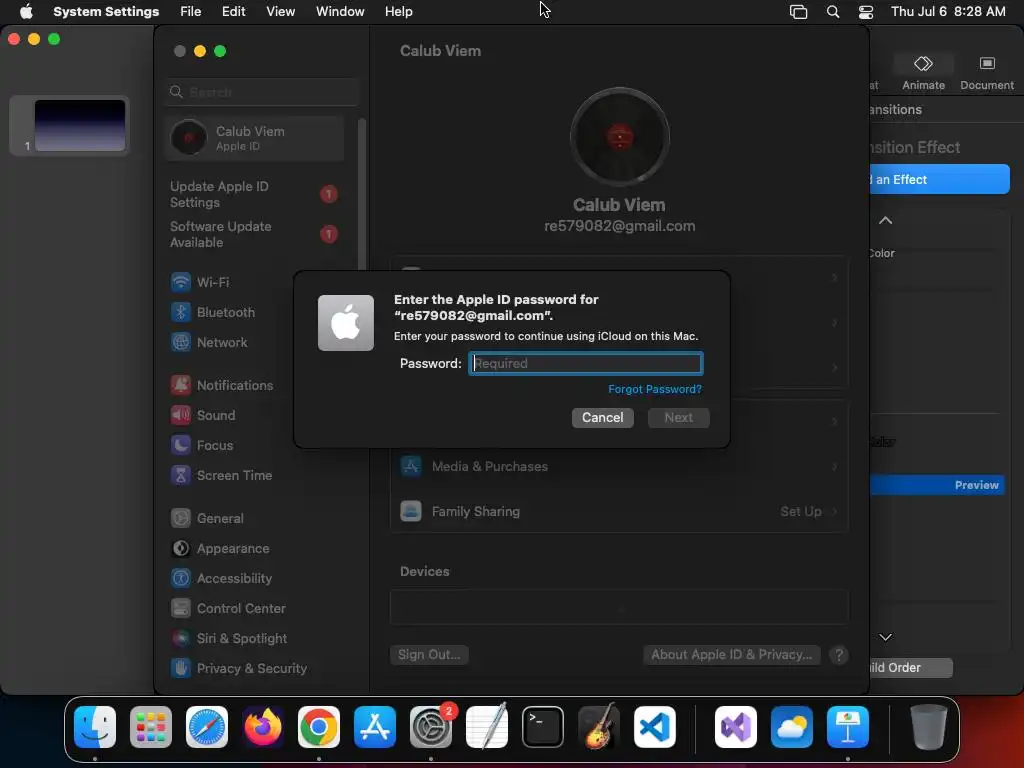Viewport: 1024px width, 768px height.
Task: Click the Forgot Password? link
Action: pos(655,389)
